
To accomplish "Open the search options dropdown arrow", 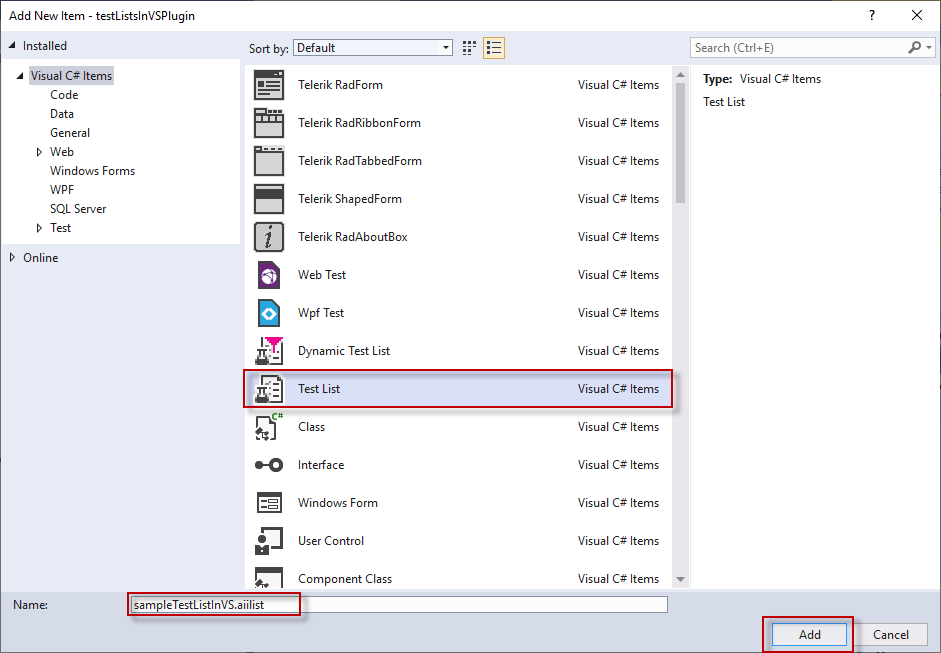I will click(929, 47).
